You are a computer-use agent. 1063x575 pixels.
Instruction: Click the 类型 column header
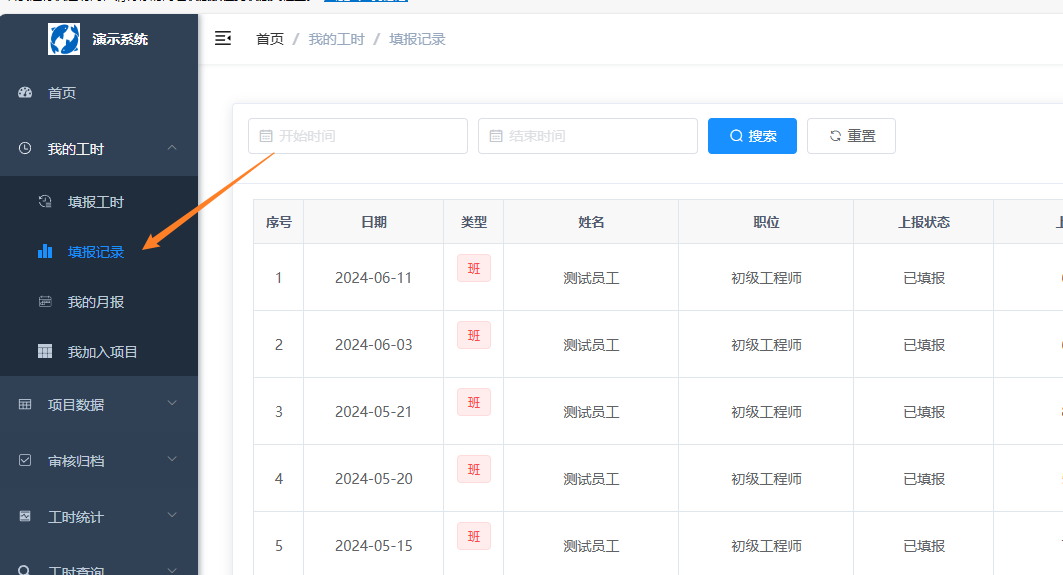tap(474, 222)
